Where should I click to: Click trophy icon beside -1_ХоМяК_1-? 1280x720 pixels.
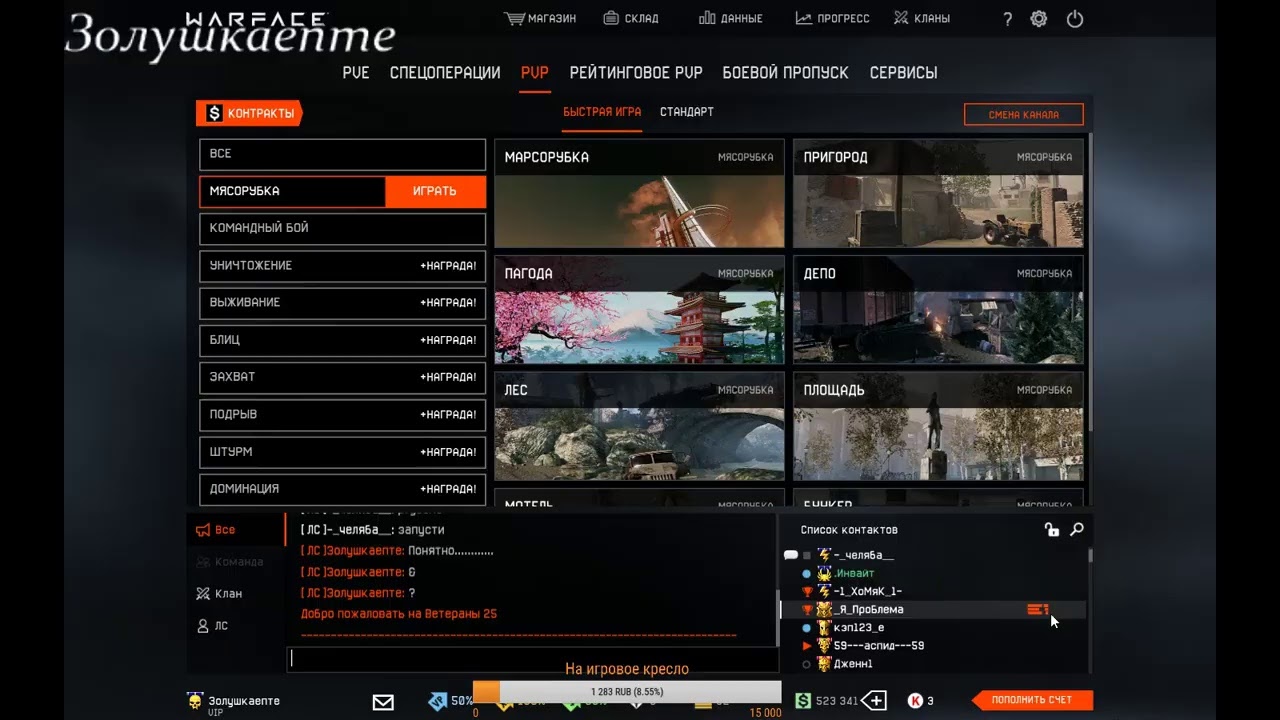(807, 592)
